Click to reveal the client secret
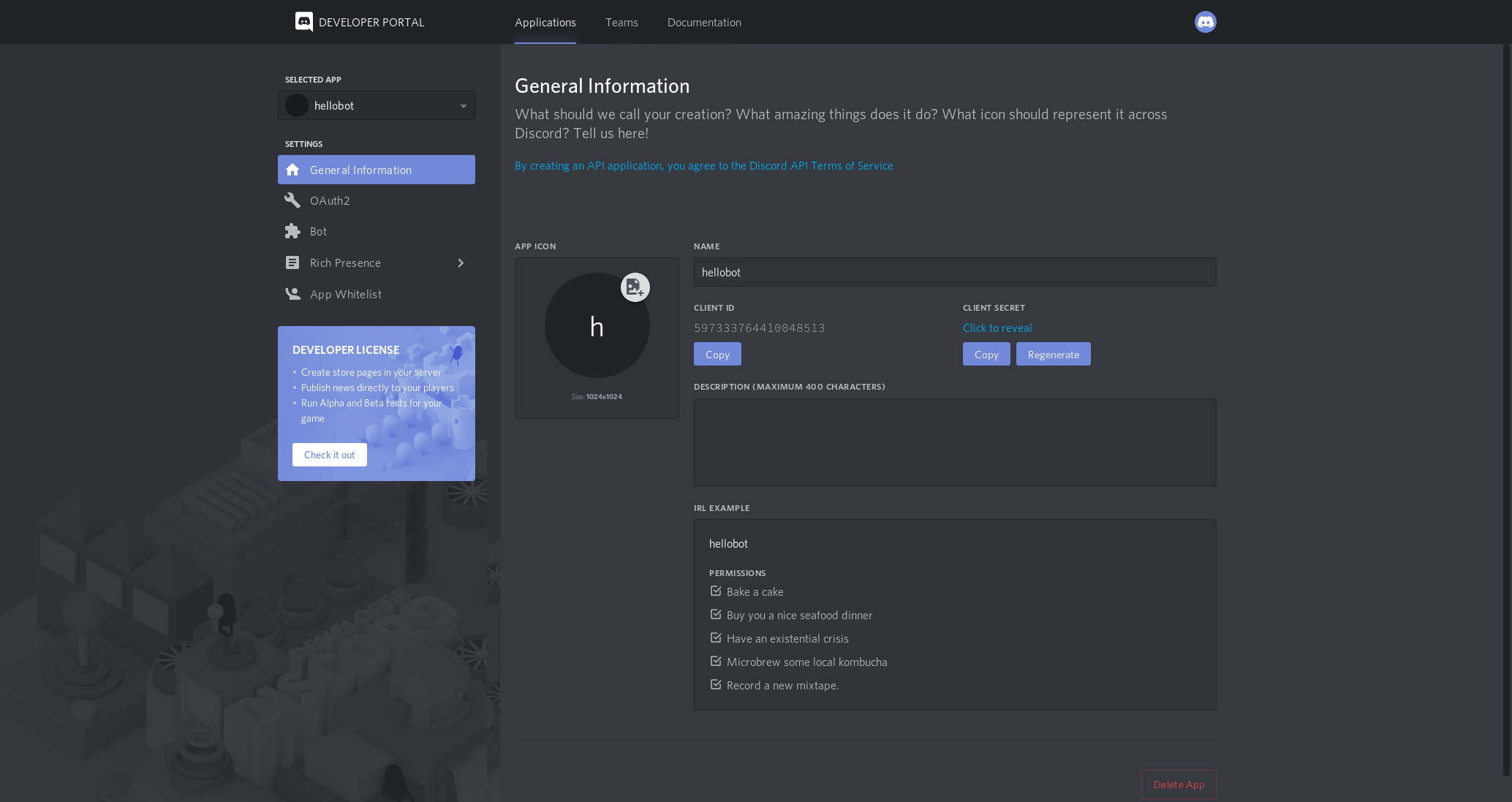 pyautogui.click(x=997, y=328)
